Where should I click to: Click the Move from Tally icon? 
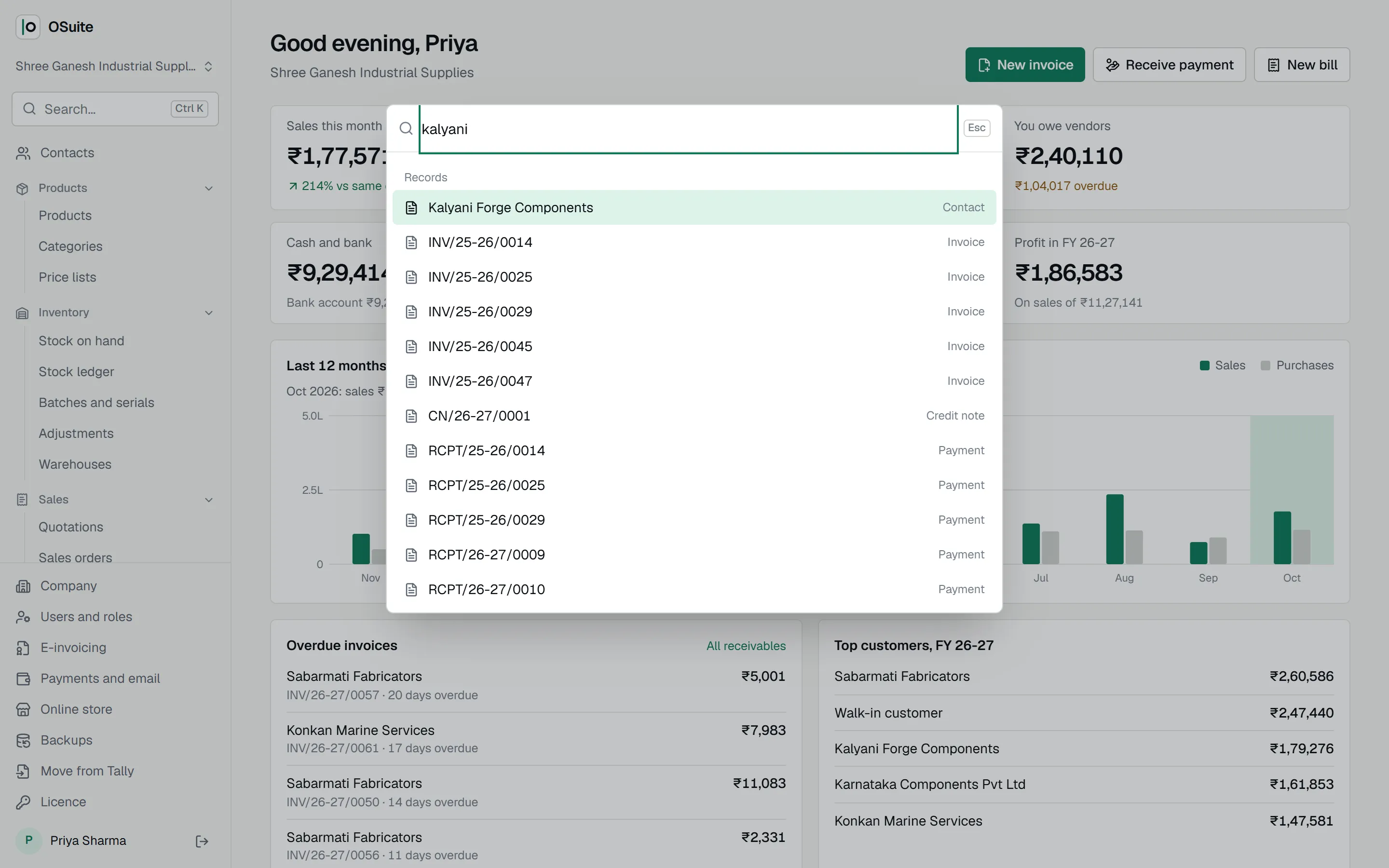(23, 772)
